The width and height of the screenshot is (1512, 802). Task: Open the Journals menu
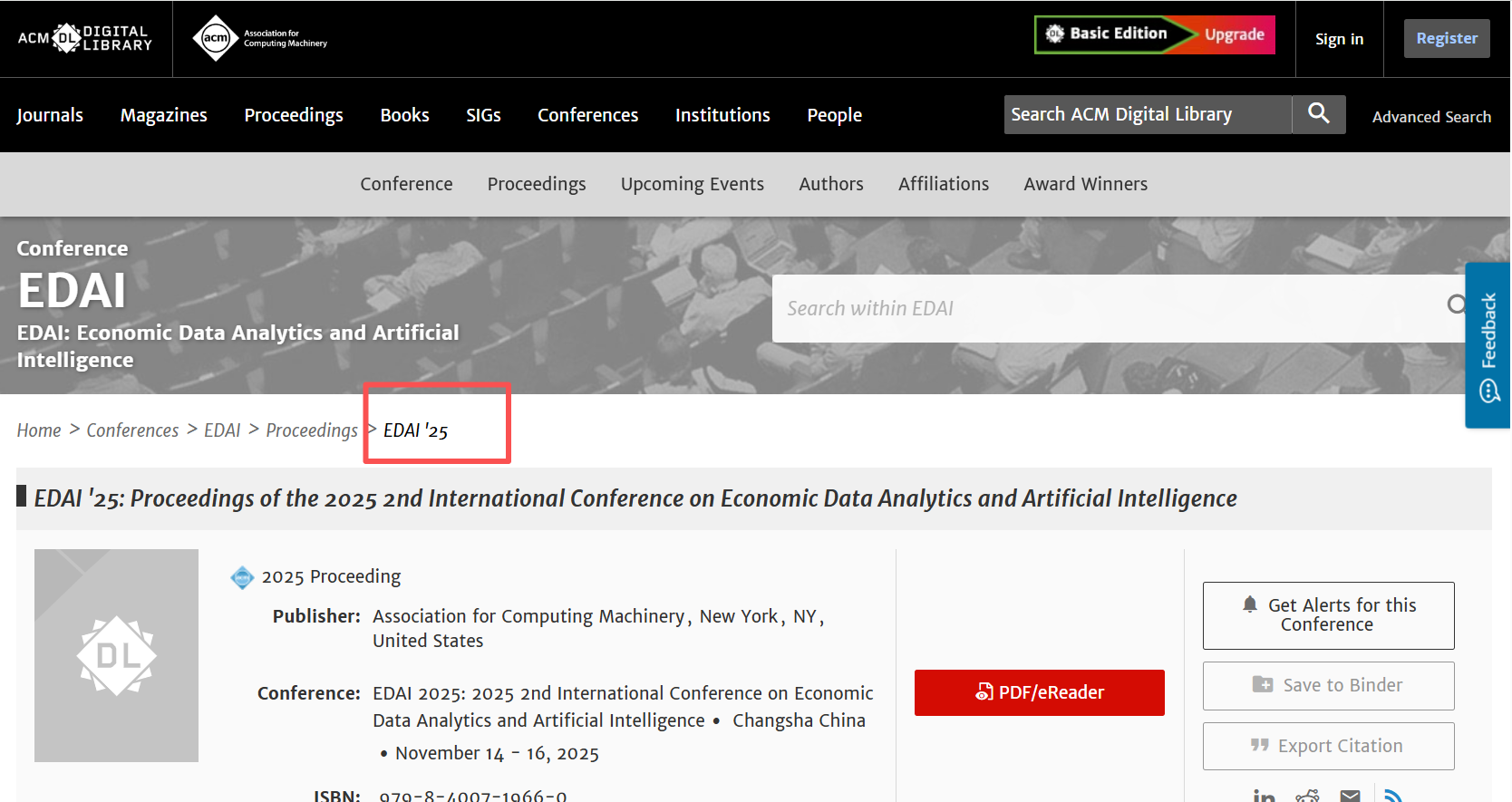coord(50,115)
